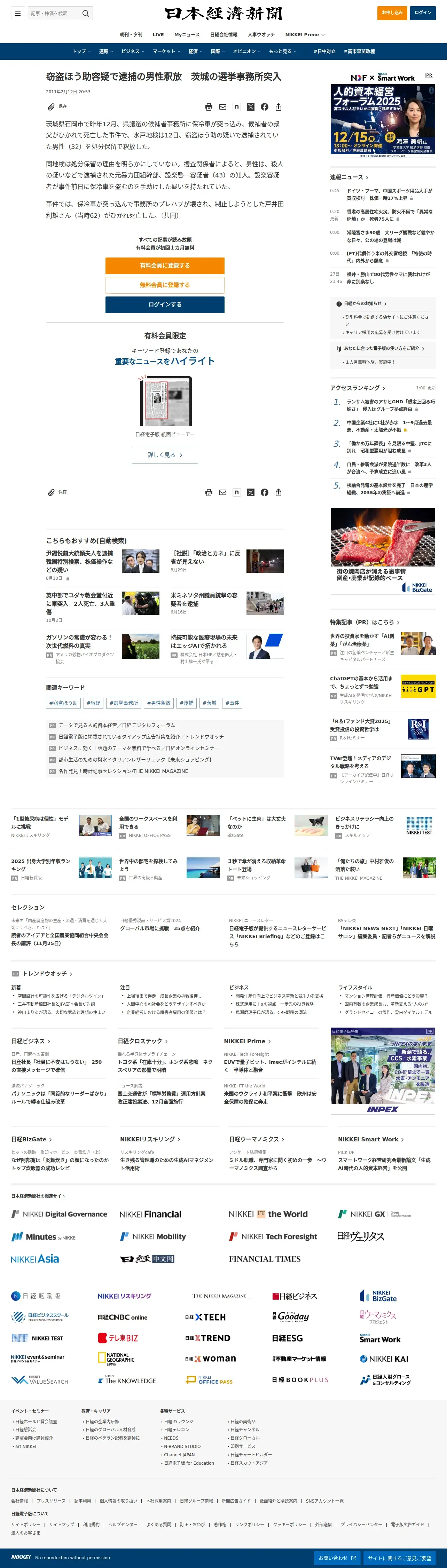Screen dimensions: 447x1568
Task: Open the 街の焼肉店 BizGate image card
Action: 383,550
